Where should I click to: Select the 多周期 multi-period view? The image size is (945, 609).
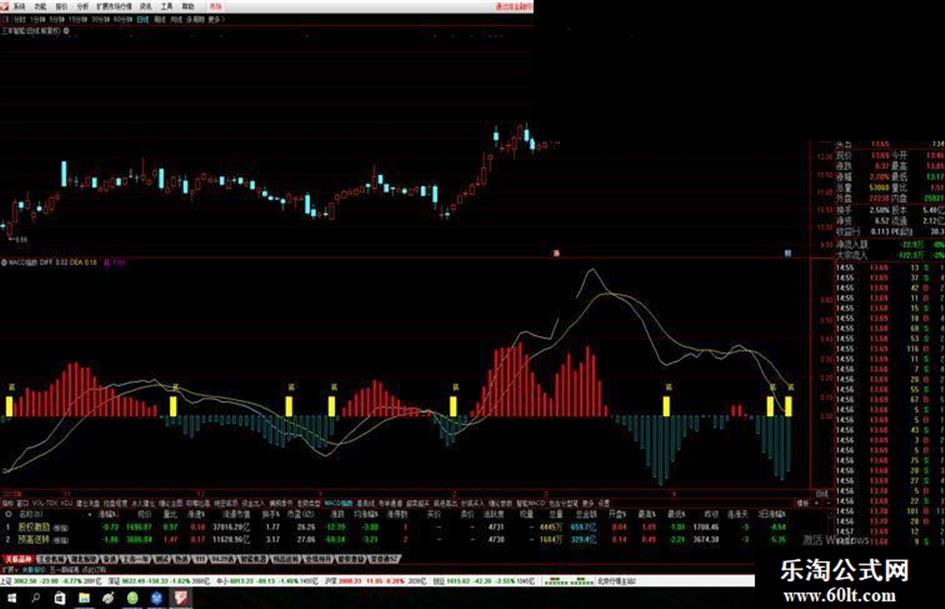point(195,19)
